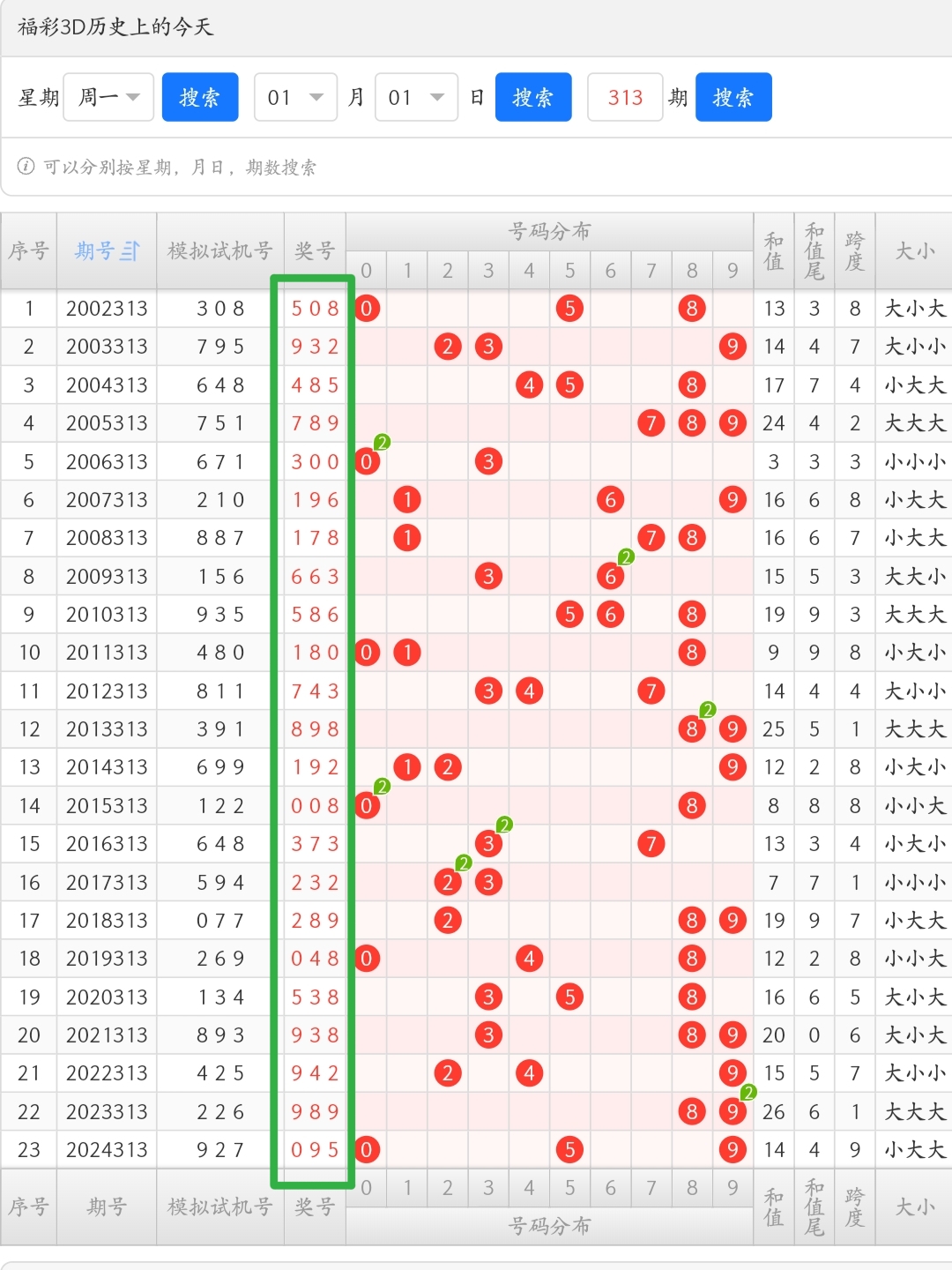Click sum value 26 in row 2023313
Screen dimensions: 952x1270
click(x=774, y=1112)
